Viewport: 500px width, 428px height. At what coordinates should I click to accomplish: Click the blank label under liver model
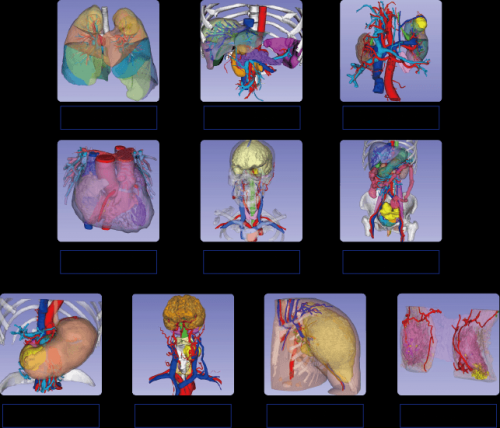(252, 118)
